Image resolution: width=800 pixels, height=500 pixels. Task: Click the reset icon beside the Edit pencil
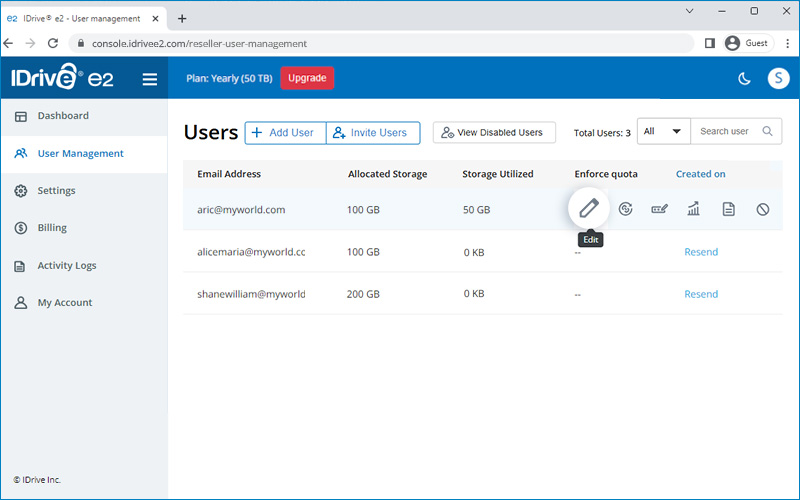(625, 209)
